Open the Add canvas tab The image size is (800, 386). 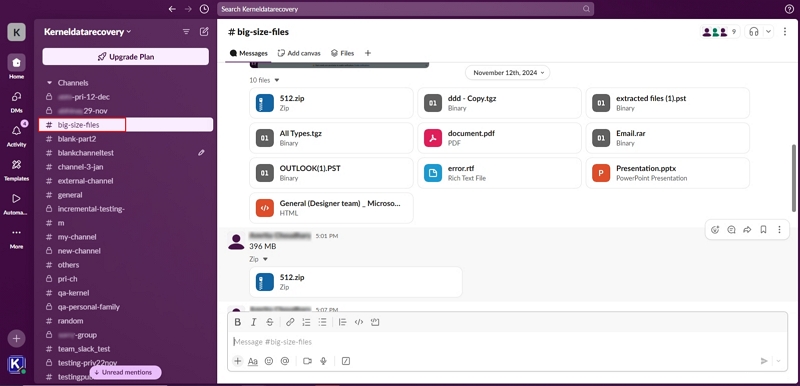coord(299,53)
